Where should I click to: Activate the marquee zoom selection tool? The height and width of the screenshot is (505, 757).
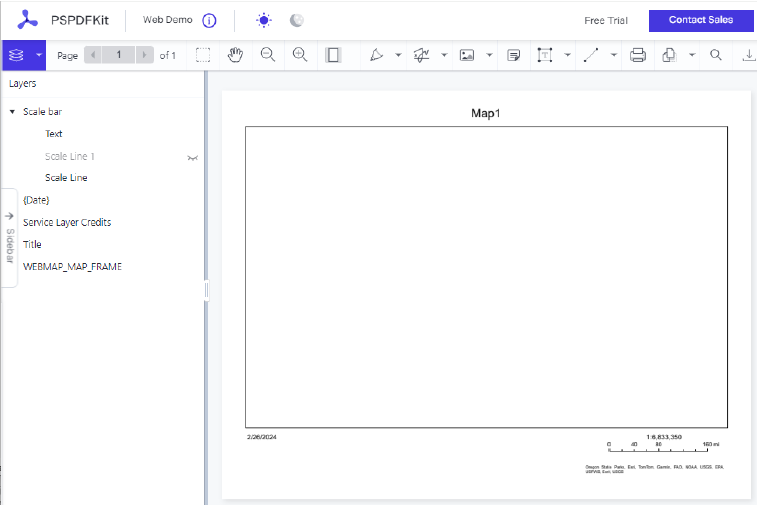pos(203,55)
